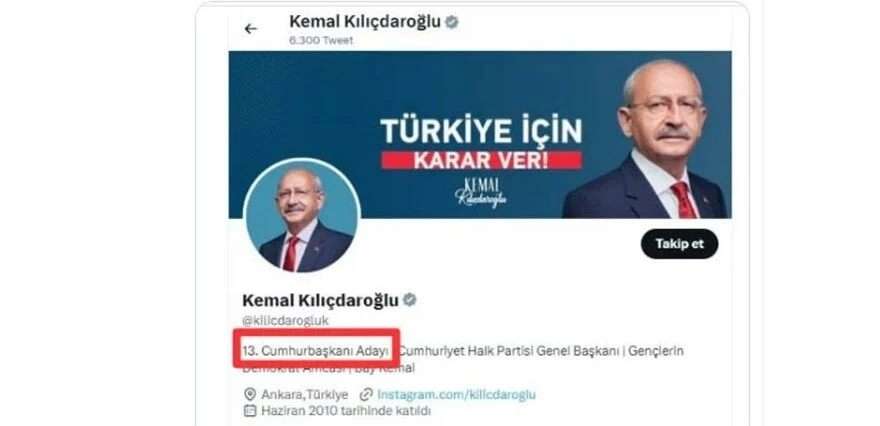Click the calendar icon beside join date
880x426 pixels.
click(250, 411)
